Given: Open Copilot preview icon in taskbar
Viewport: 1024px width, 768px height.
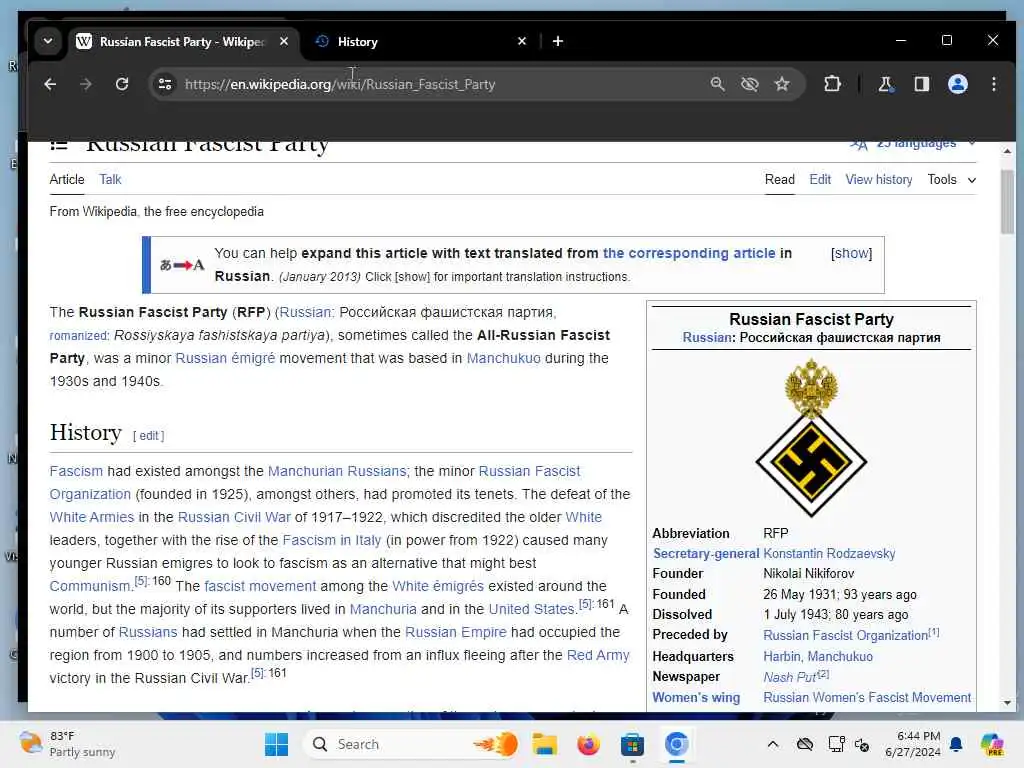Looking at the screenshot, I should coord(992,744).
